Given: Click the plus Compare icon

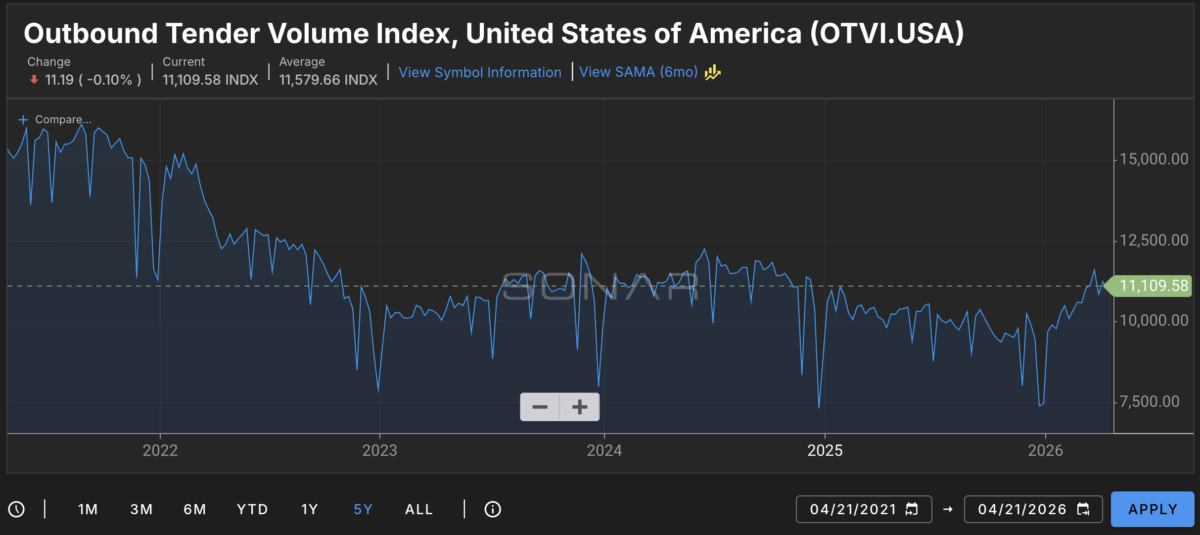Looking at the screenshot, I should (23, 119).
